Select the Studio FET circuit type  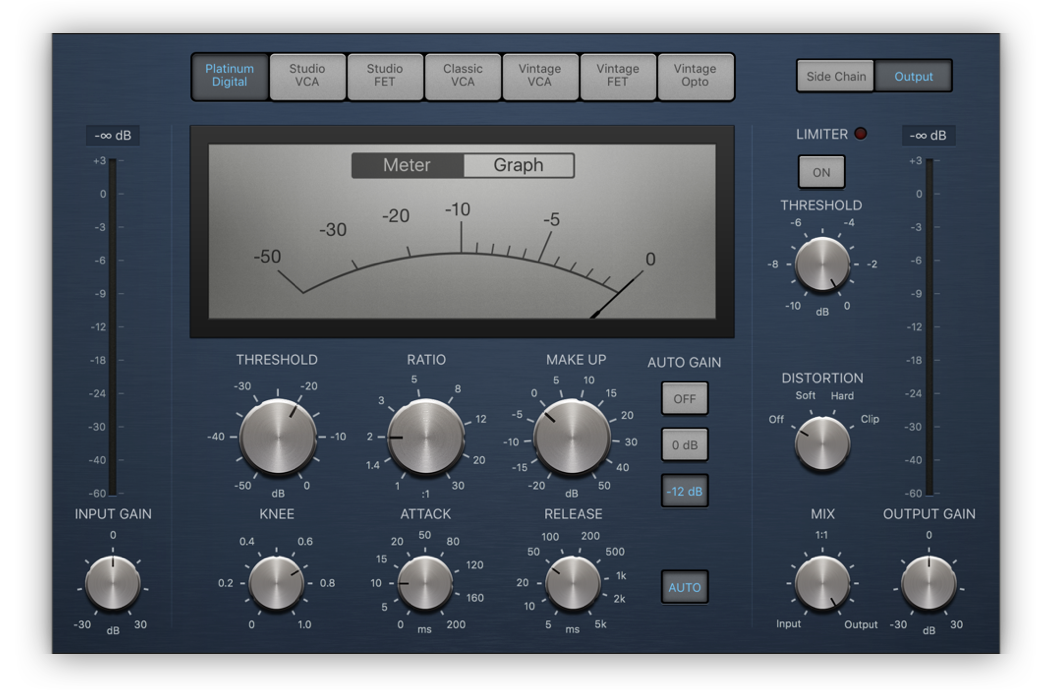pyautogui.click(x=385, y=76)
